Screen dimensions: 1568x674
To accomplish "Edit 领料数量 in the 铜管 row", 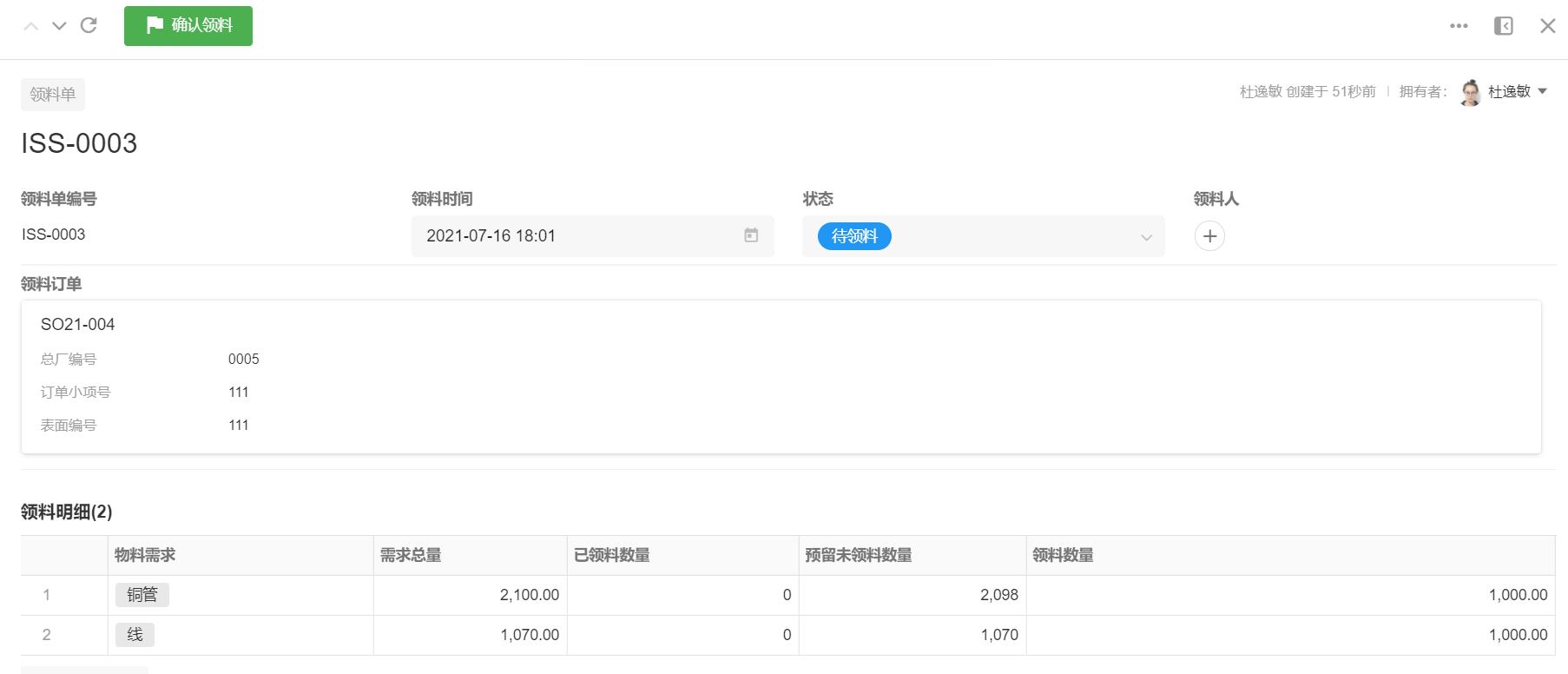I will coord(1290,595).
